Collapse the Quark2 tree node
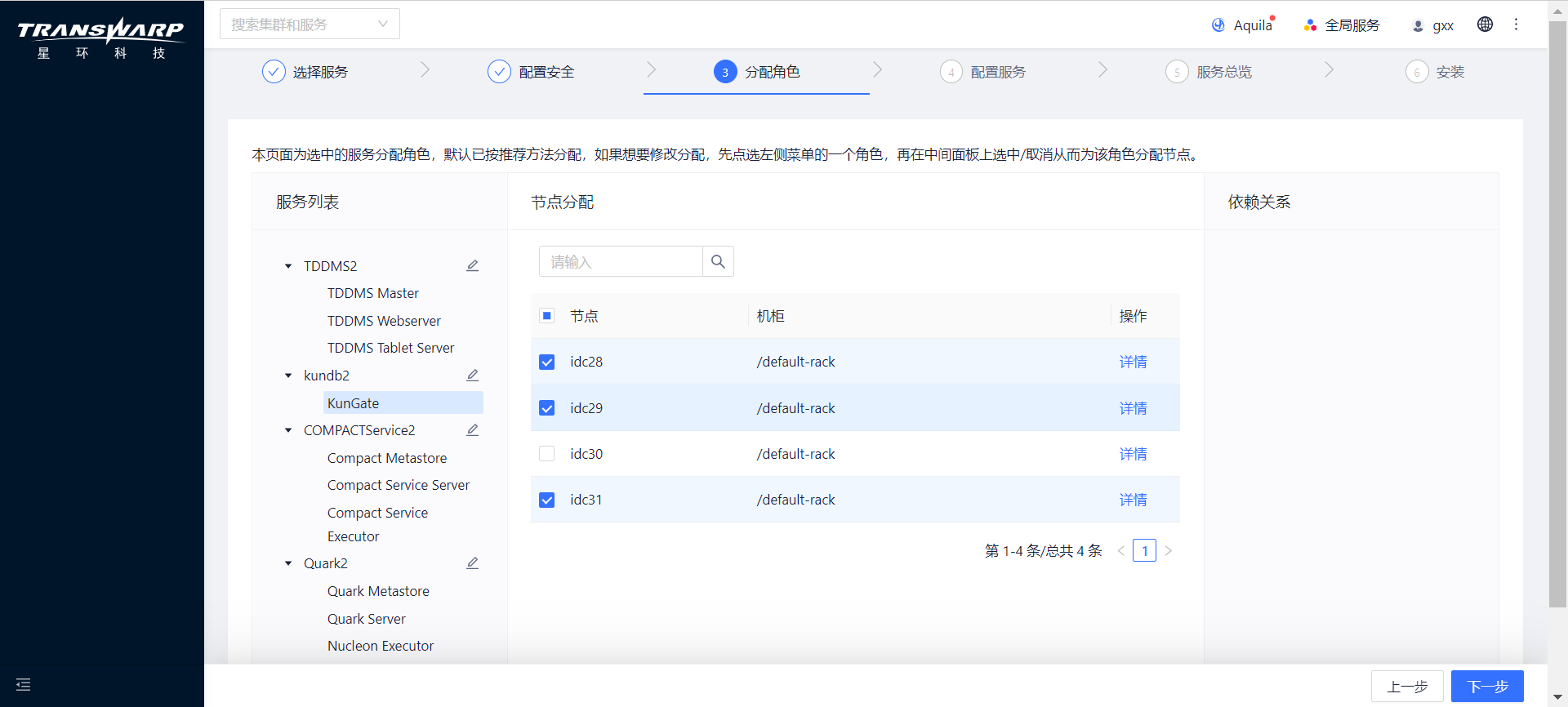The height and width of the screenshot is (707, 1568). (288, 563)
